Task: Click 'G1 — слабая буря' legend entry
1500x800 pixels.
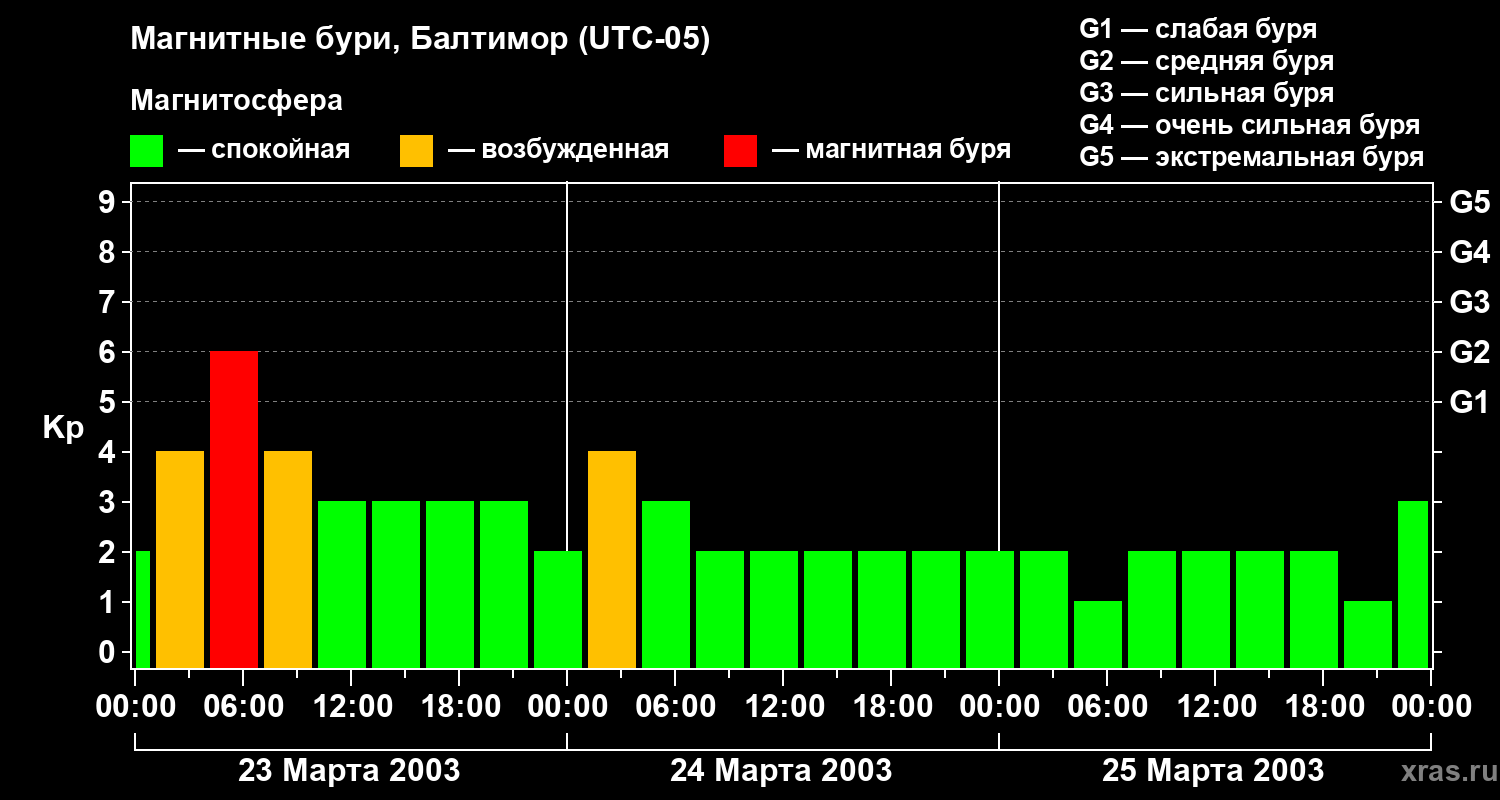Action: coord(1198,29)
